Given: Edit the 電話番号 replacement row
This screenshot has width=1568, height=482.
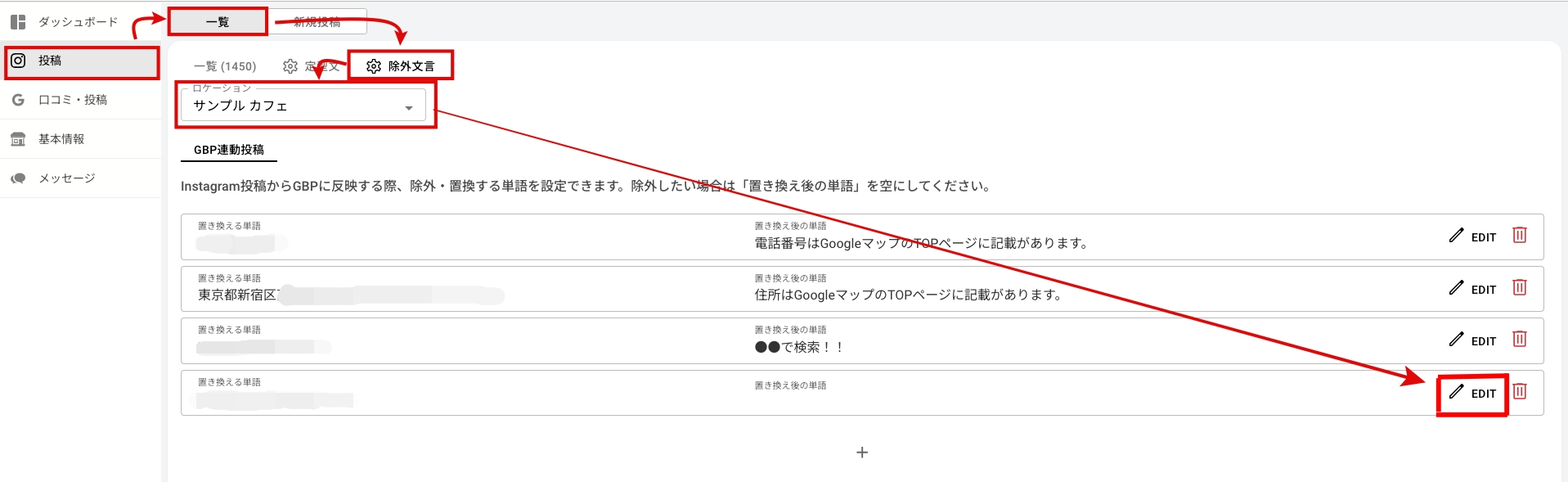Looking at the screenshot, I should tap(1472, 236).
